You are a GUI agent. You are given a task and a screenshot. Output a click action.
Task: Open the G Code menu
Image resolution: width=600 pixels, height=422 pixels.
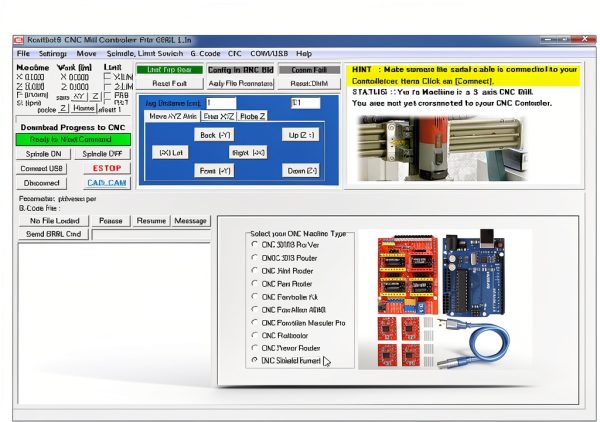(x=205, y=54)
